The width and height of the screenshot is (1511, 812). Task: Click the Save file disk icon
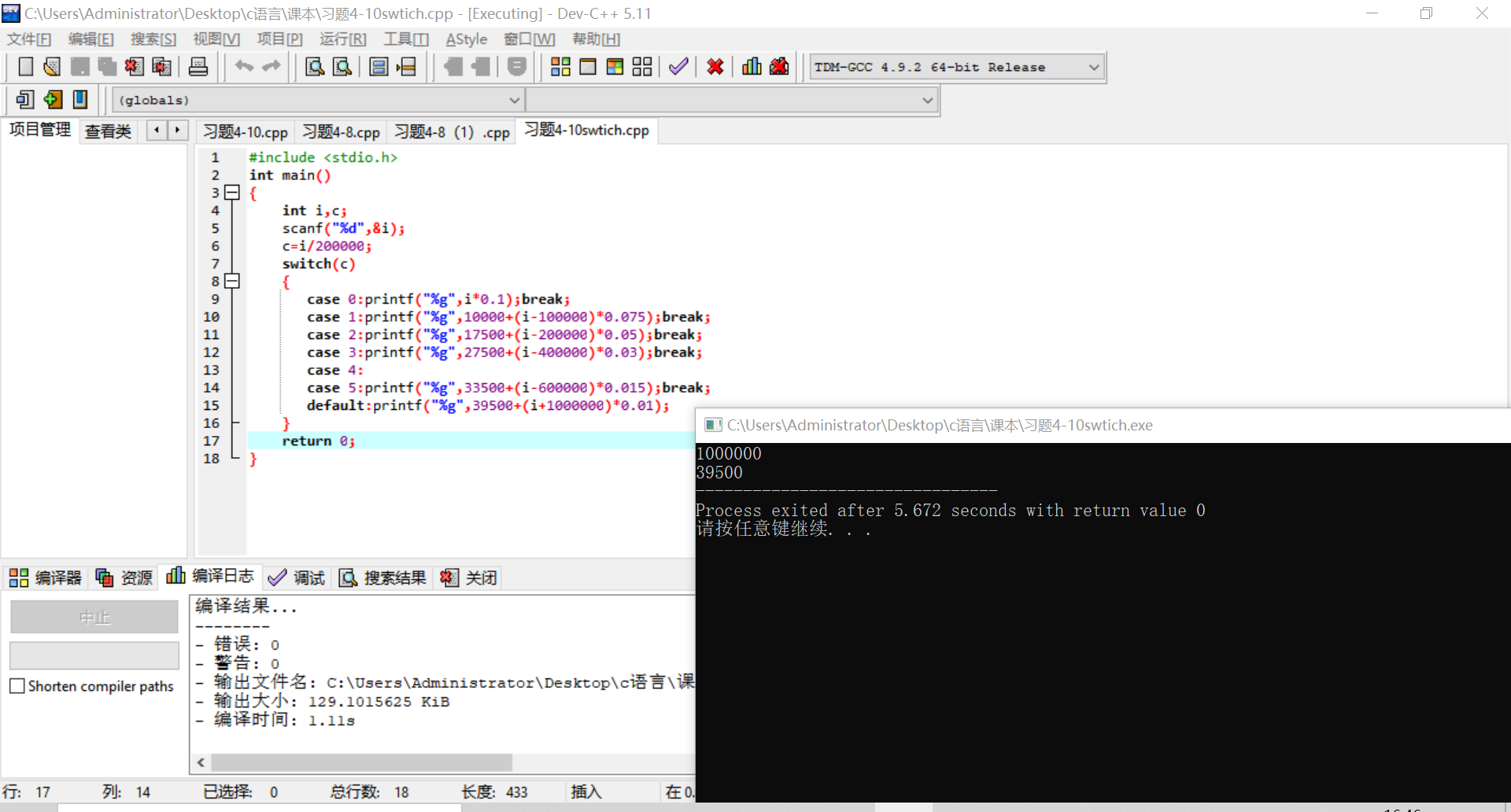[x=79, y=67]
